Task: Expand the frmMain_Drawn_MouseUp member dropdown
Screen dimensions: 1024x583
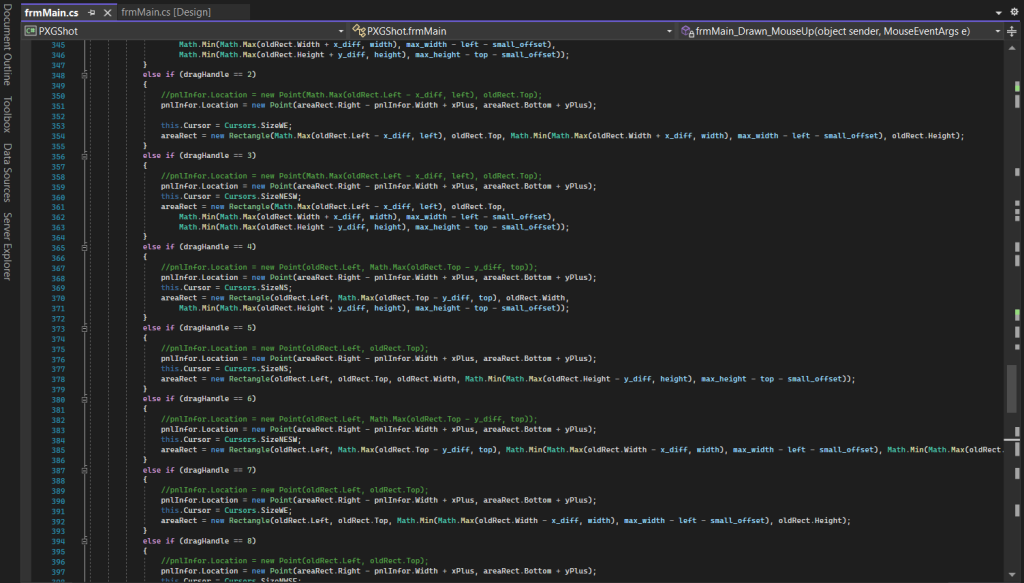Action: tap(996, 31)
